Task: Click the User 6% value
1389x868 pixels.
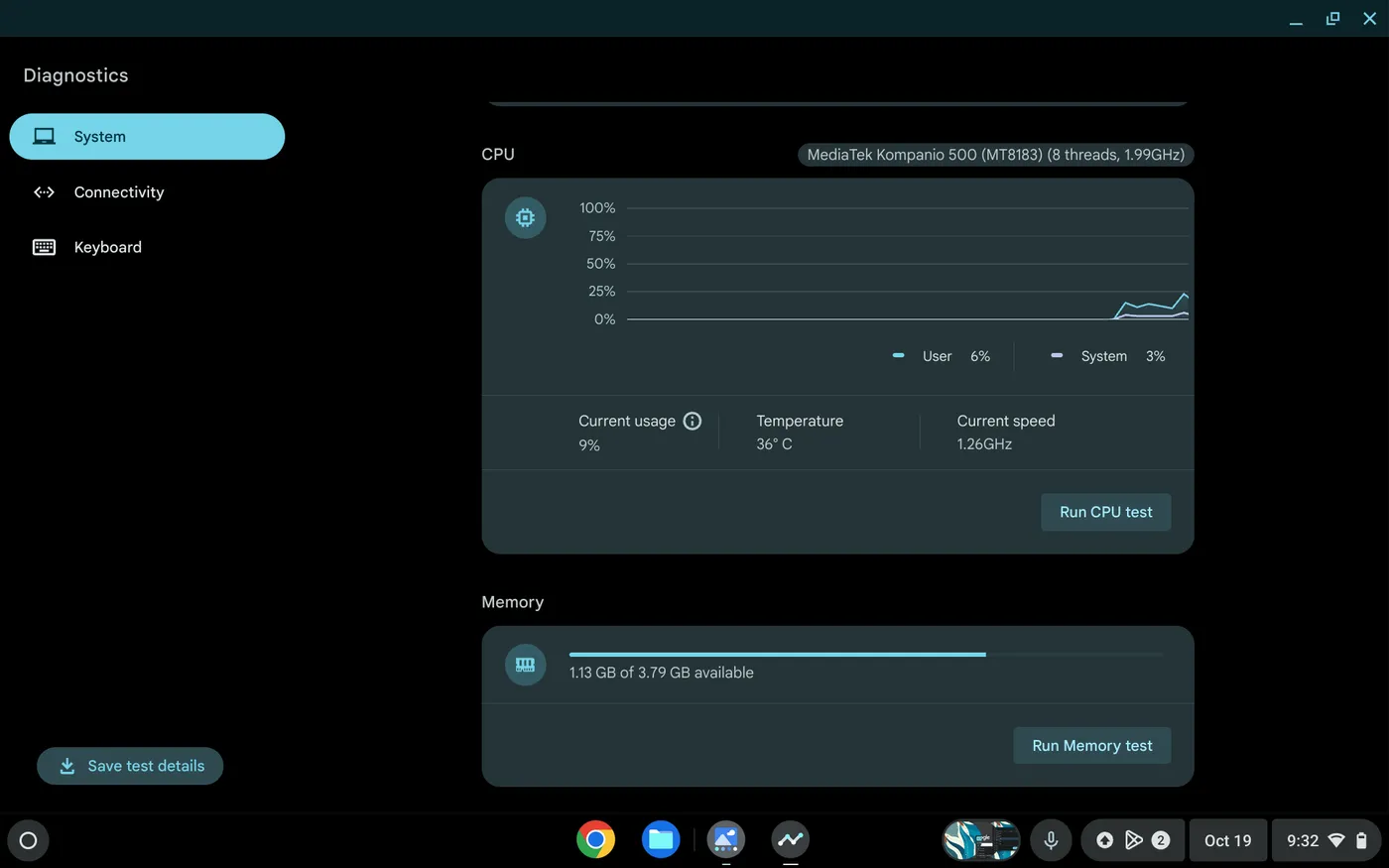Action: [x=980, y=356]
